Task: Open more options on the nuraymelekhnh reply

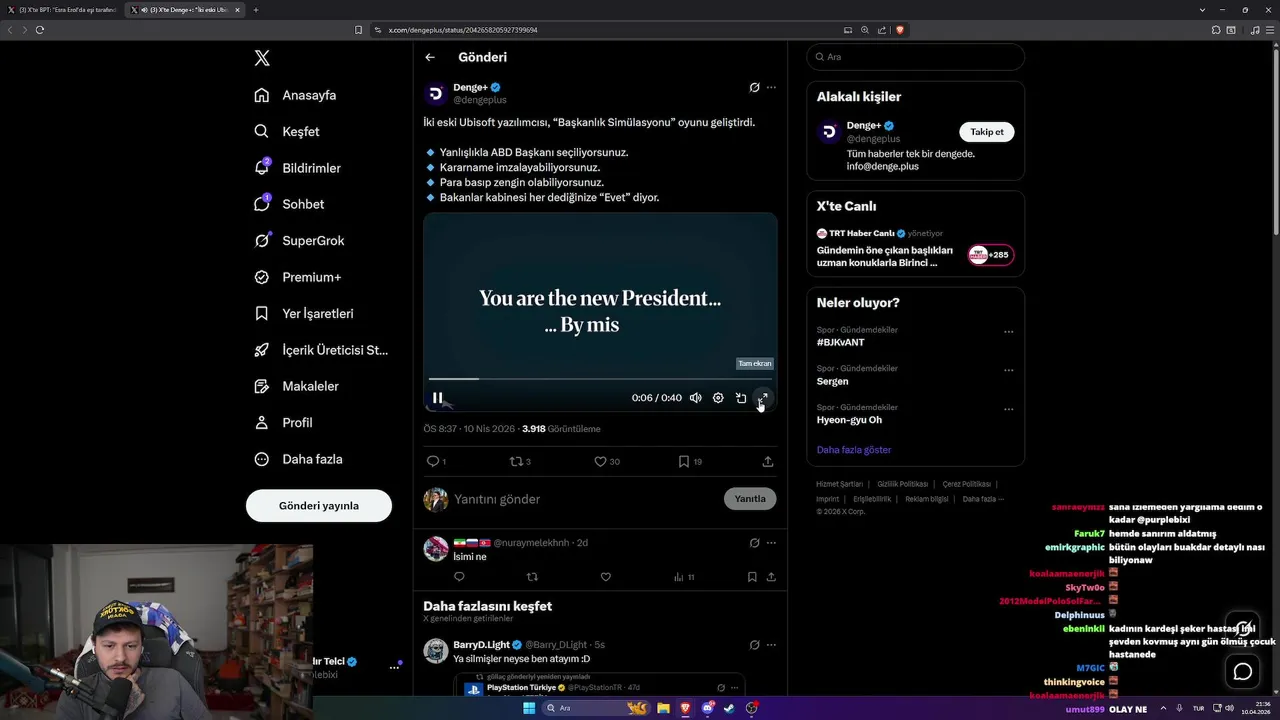Action: pyautogui.click(x=771, y=543)
